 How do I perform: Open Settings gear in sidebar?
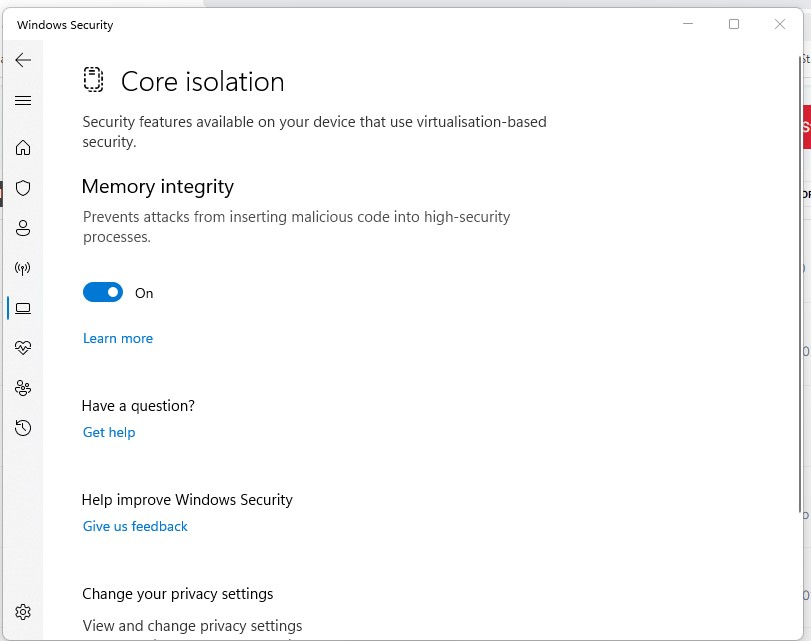23,612
